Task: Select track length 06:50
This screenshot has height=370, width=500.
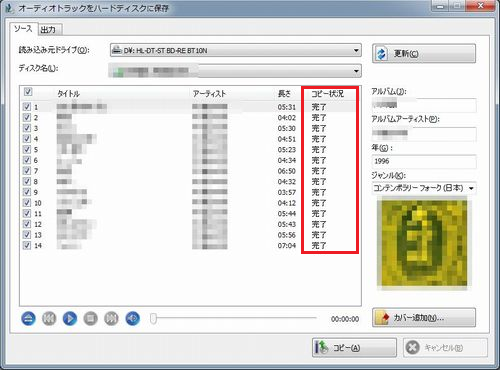Action: [287, 171]
